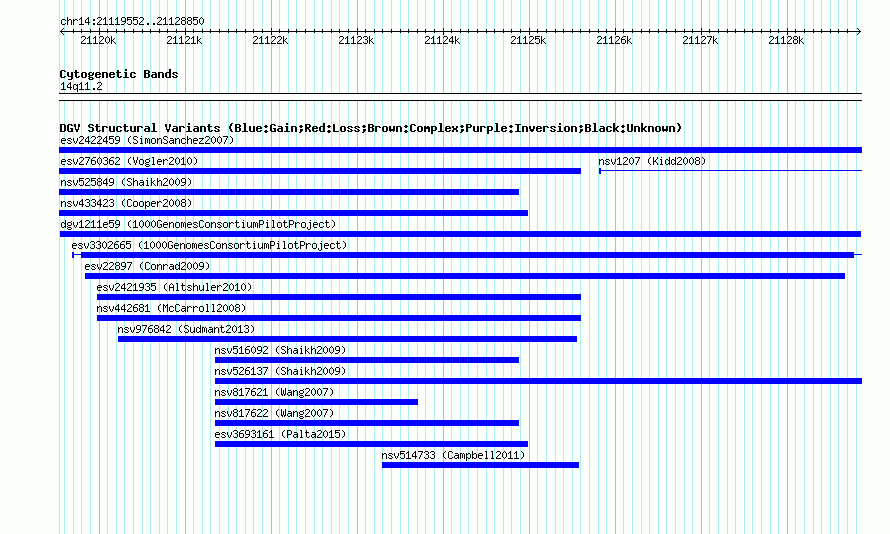Click the Cytogenetic Bands track title
The width and height of the screenshot is (890, 534).
119,74
